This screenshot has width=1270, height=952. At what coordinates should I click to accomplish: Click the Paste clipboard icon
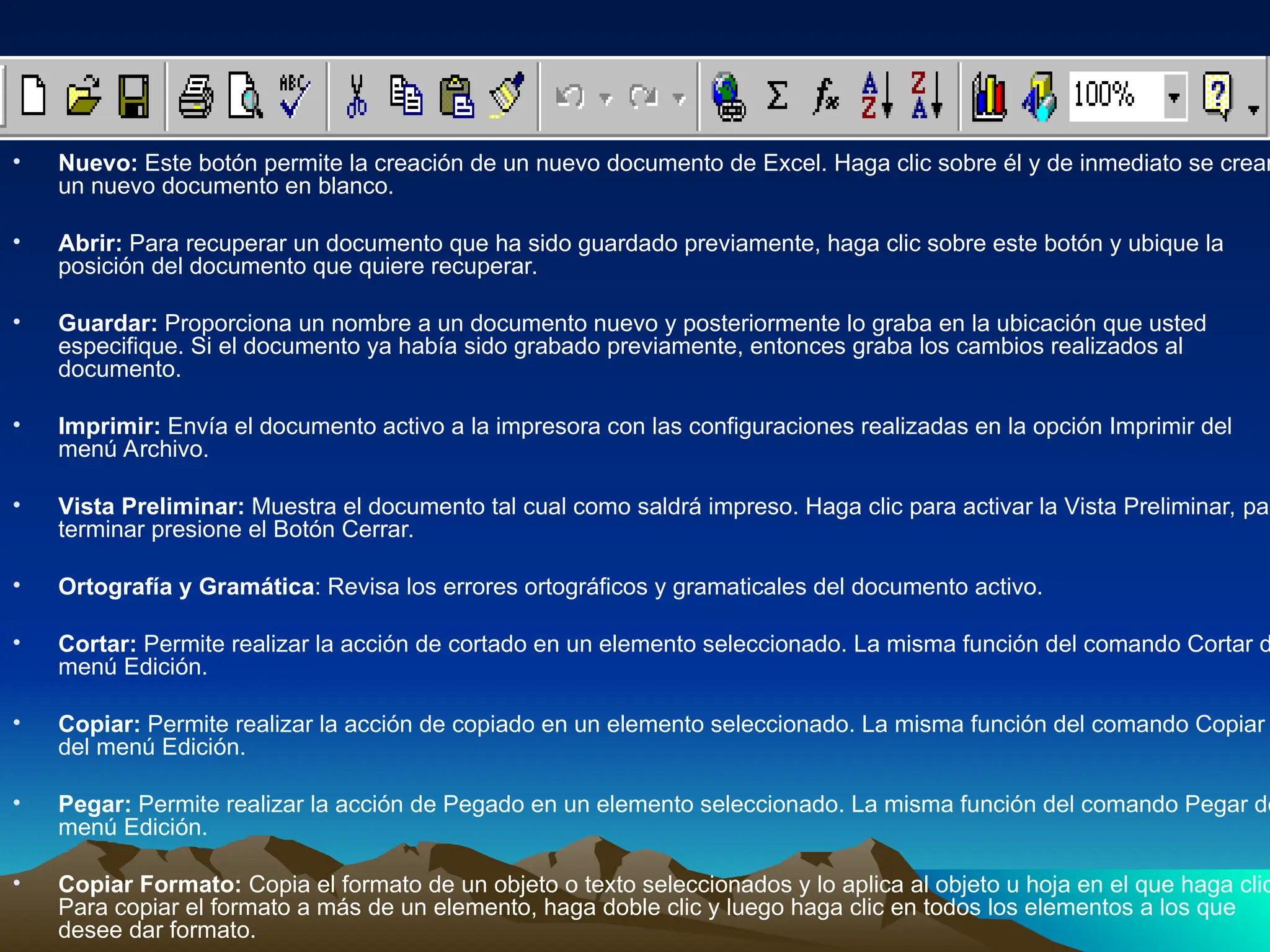(x=456, y=97)
